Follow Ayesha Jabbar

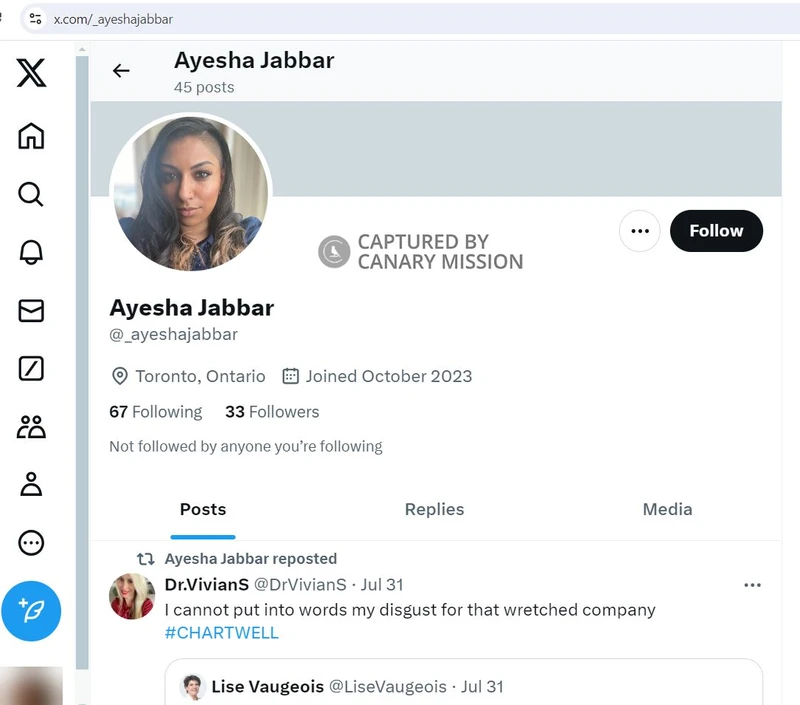pos(716,231)
